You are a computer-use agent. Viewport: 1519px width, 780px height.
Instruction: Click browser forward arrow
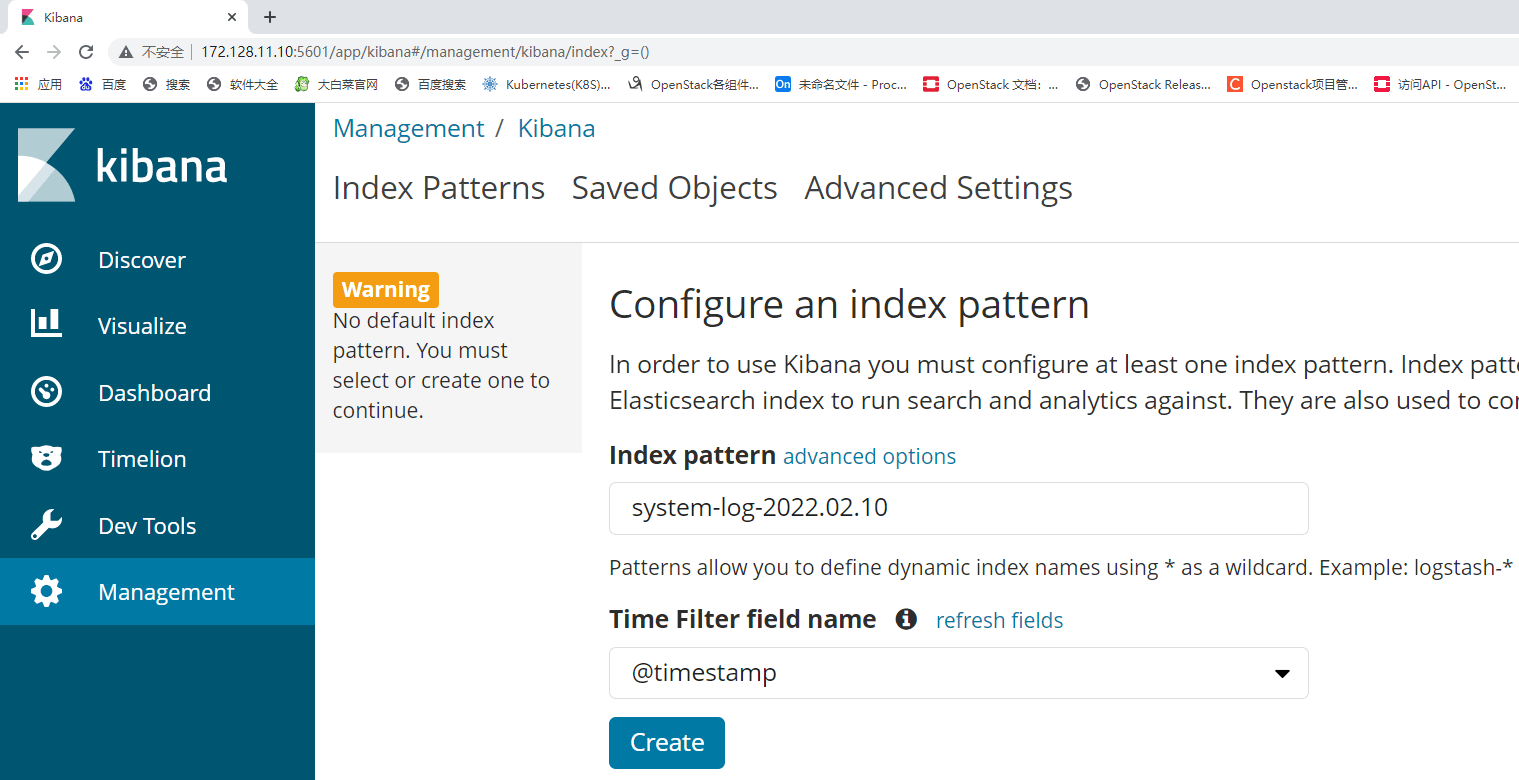(x=54, y=52)
